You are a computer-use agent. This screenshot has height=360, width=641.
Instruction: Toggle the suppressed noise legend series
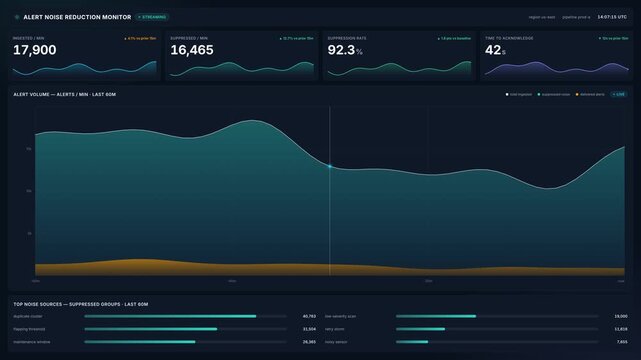[554, 94]
